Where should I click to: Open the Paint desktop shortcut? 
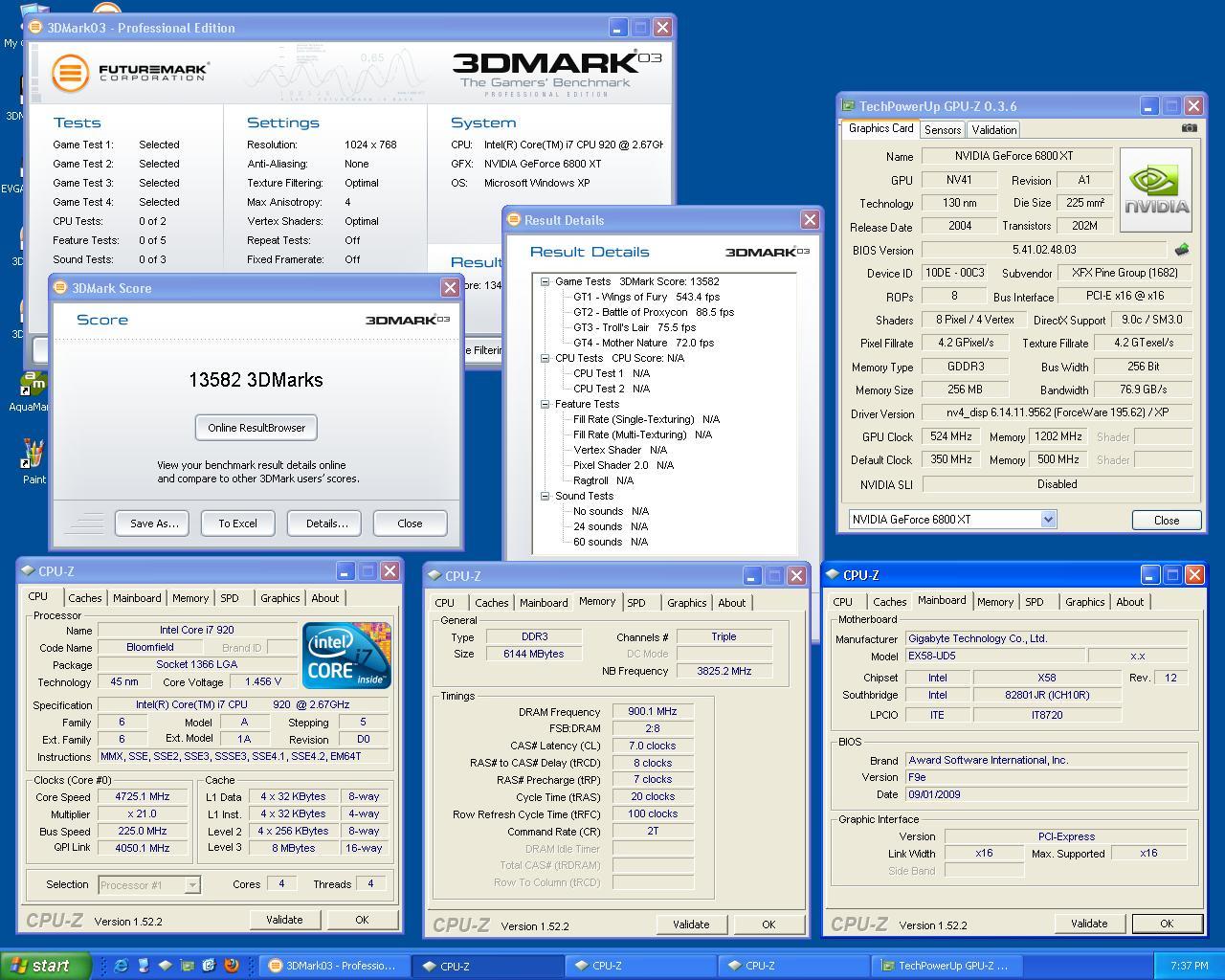[33, 461]
